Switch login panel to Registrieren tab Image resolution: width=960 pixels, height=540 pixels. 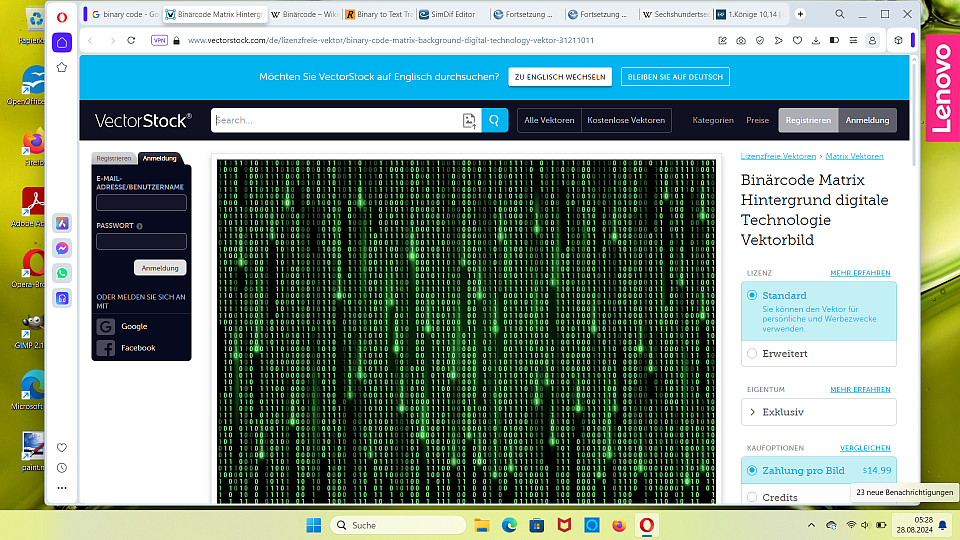click(113, 158)
